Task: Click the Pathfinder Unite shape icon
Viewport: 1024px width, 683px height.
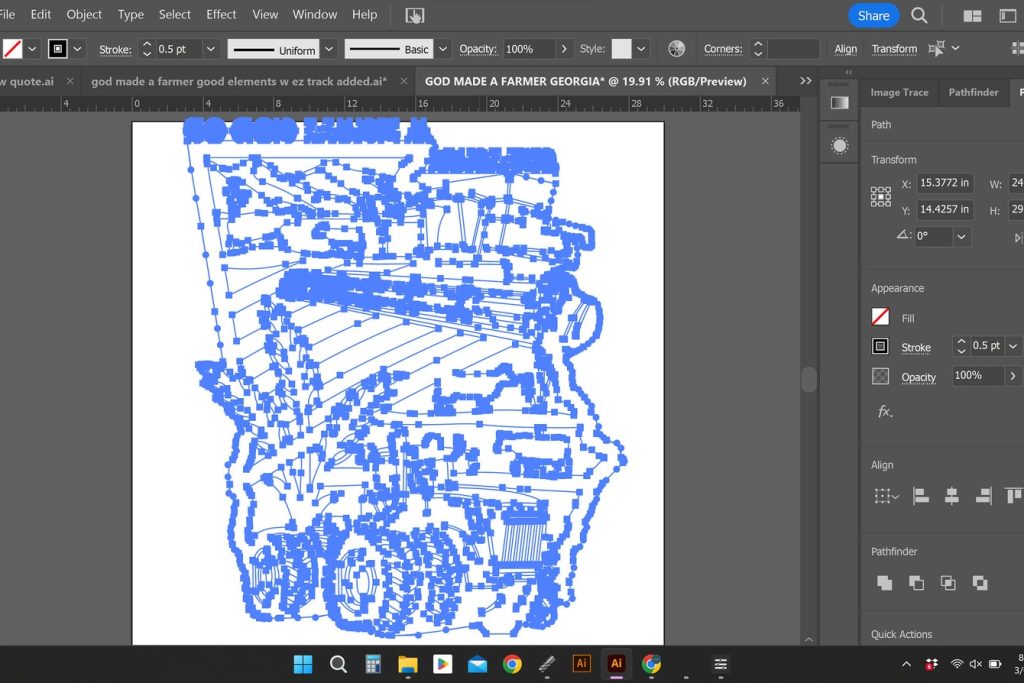Action: pyautogui.click(x=884, y=582)
